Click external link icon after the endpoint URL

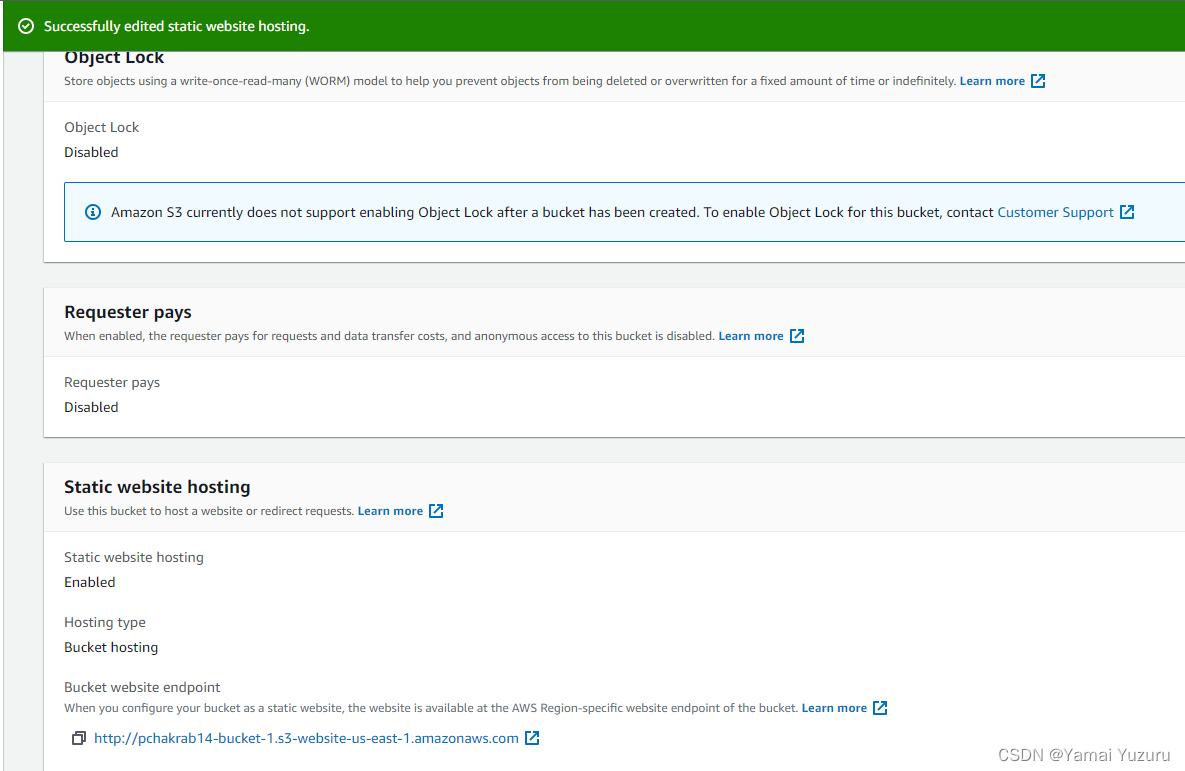(532, 738)
